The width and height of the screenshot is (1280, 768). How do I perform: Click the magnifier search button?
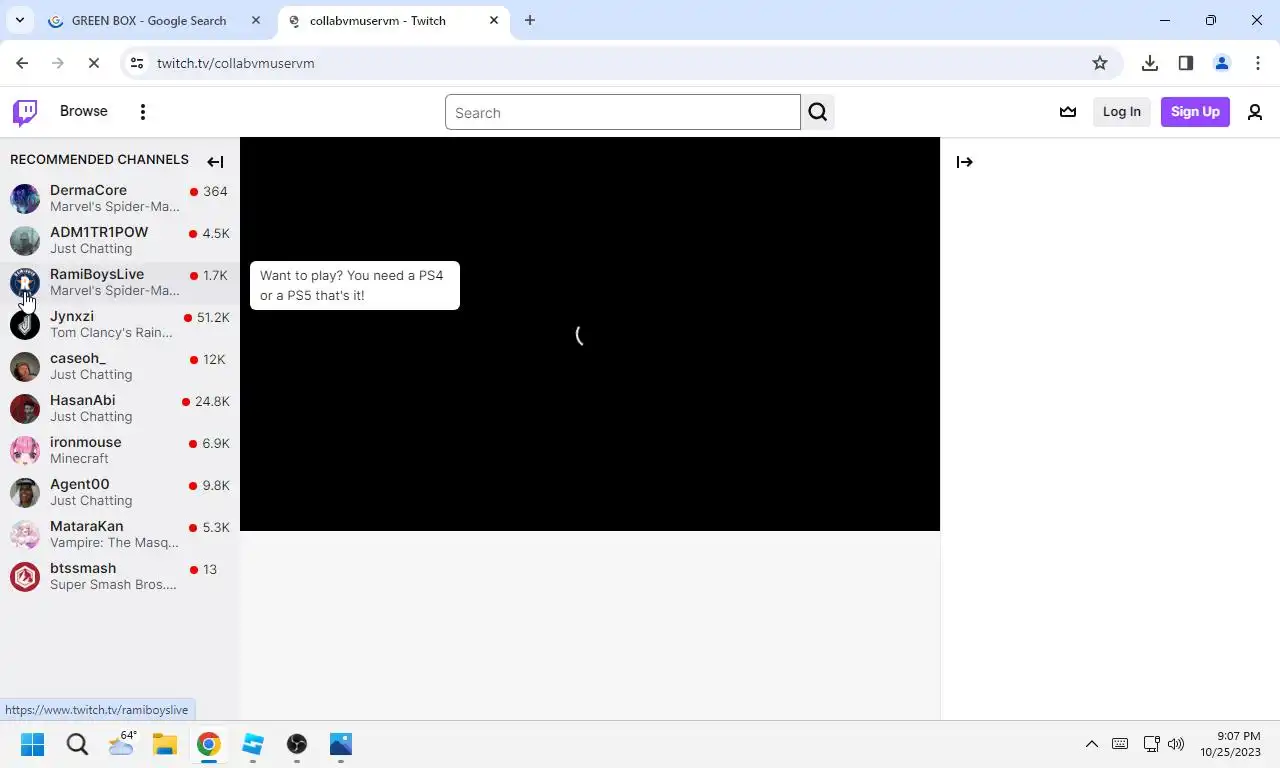[818, 112]
